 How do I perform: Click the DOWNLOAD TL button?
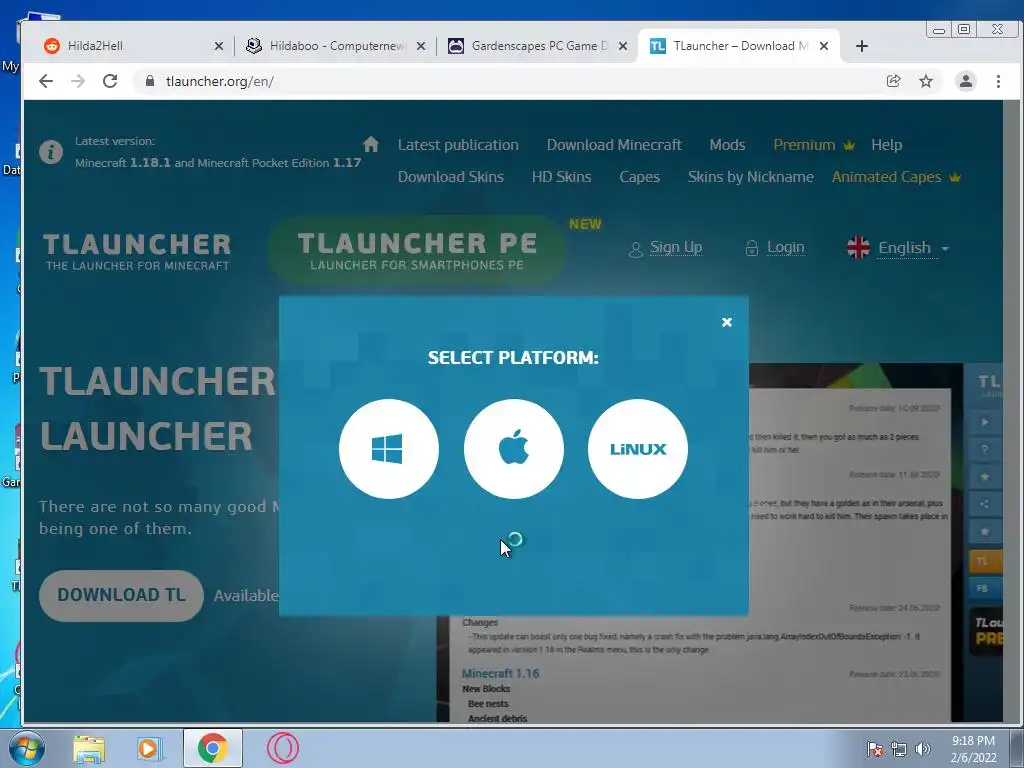(121, 595)
